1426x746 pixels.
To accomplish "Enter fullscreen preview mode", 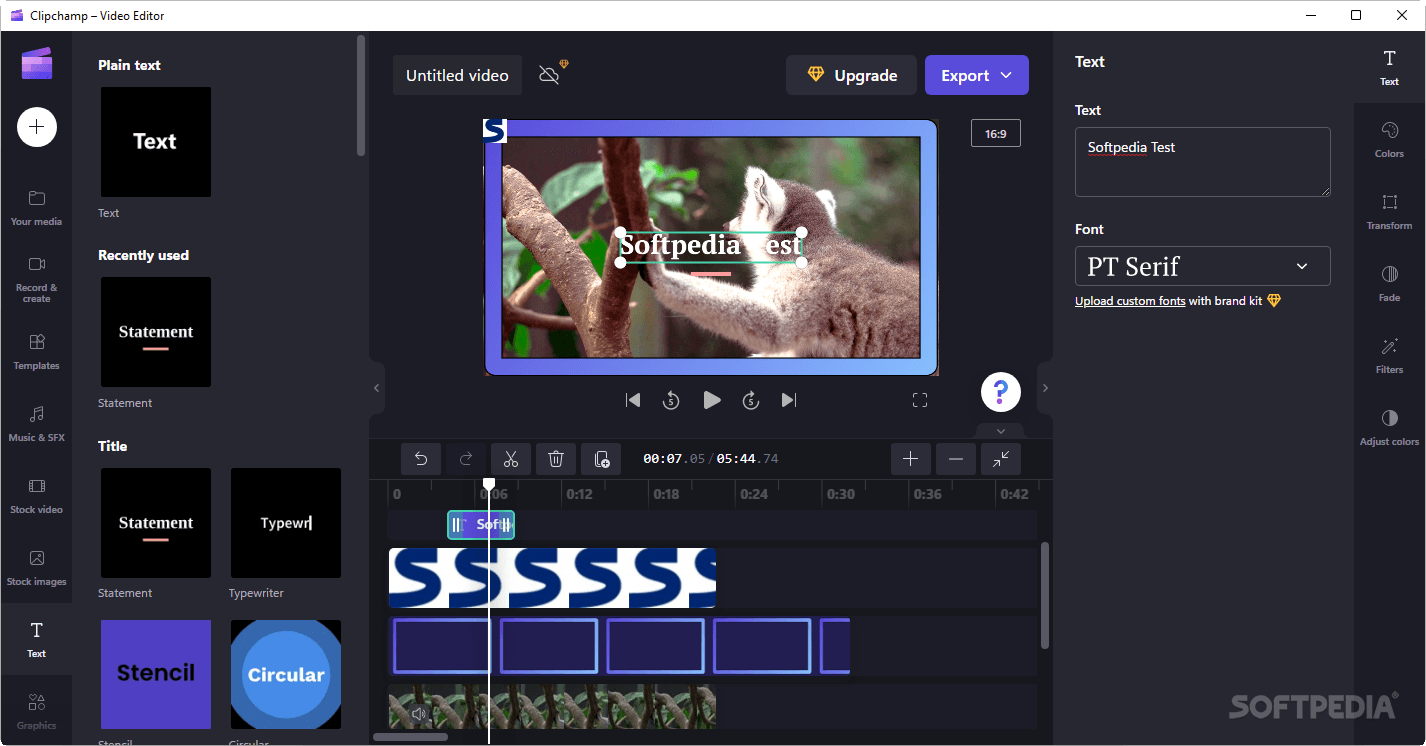I will click(x=920, y=399).
